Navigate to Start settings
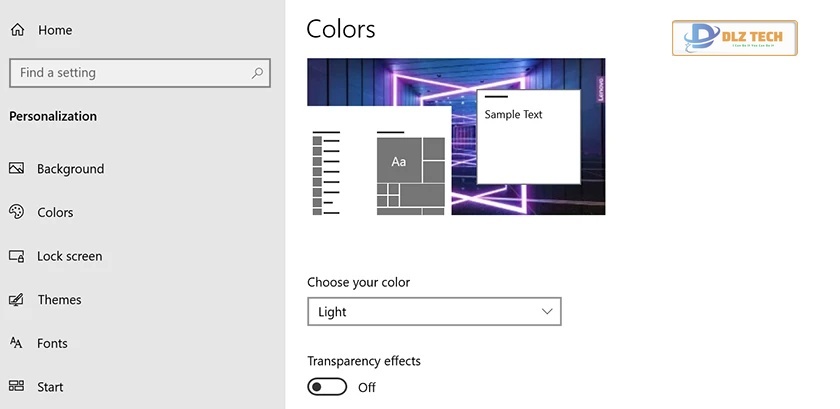Screen dimensions: 840x409 tap(50, 387)
